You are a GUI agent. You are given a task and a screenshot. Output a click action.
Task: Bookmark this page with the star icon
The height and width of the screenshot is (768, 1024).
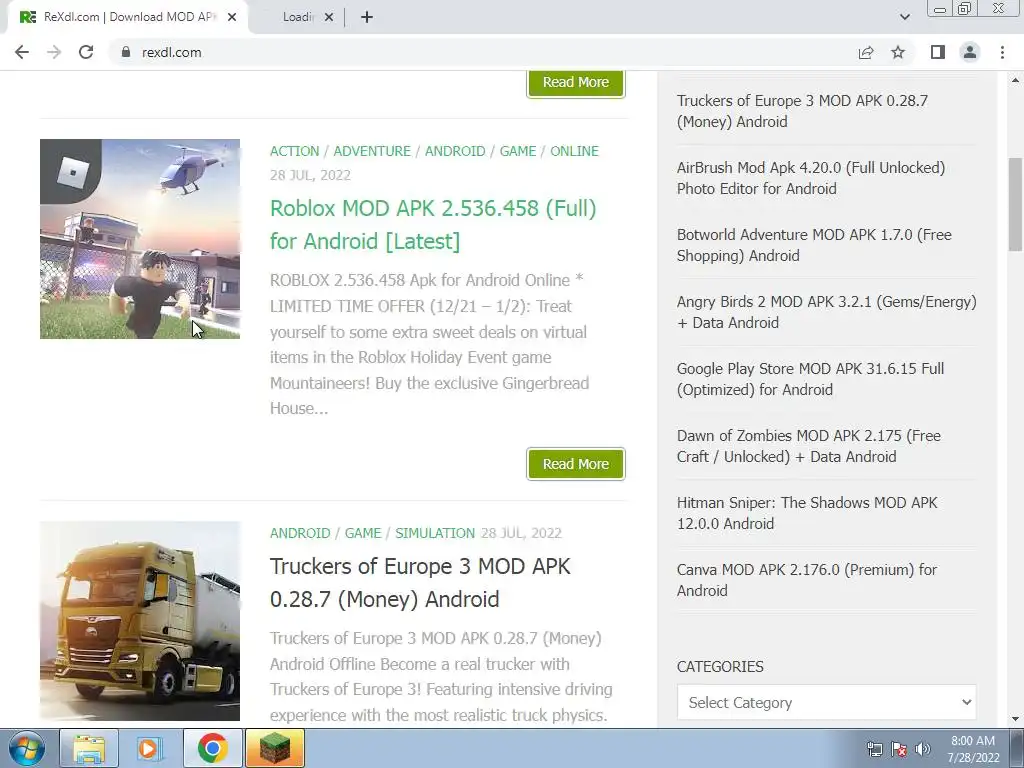point(898,52)
